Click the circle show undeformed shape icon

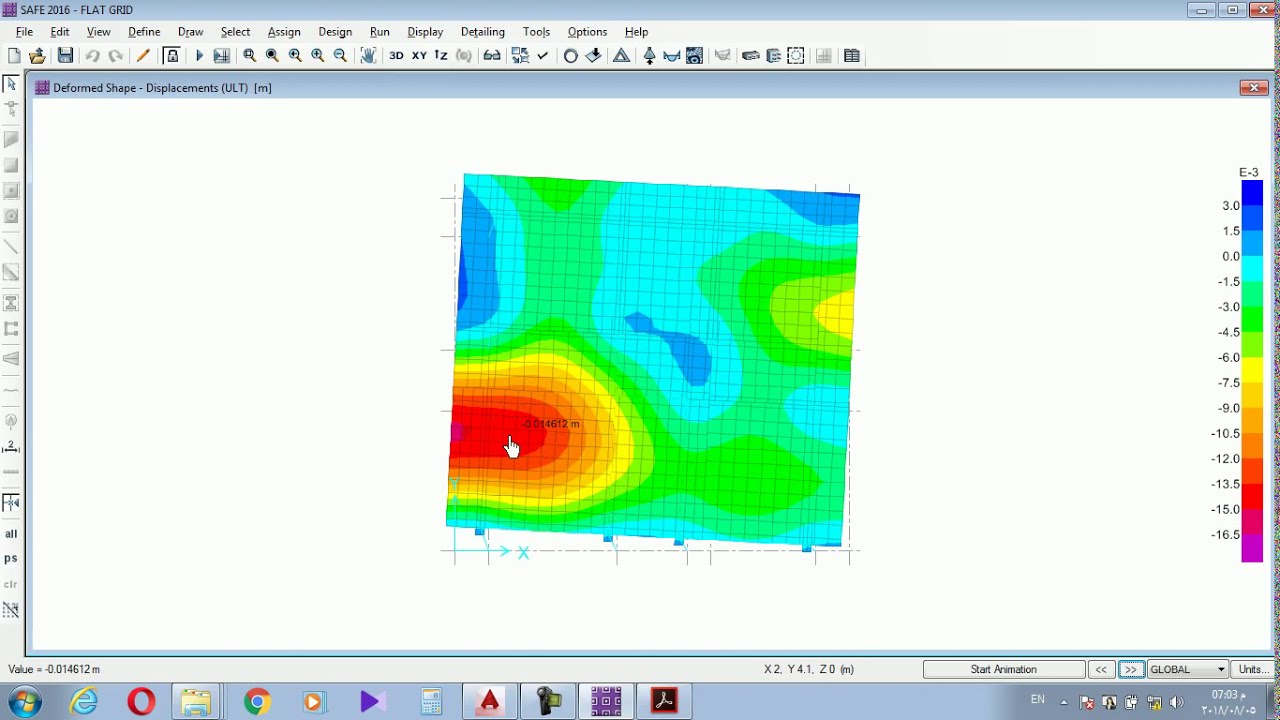pos(571,56)
